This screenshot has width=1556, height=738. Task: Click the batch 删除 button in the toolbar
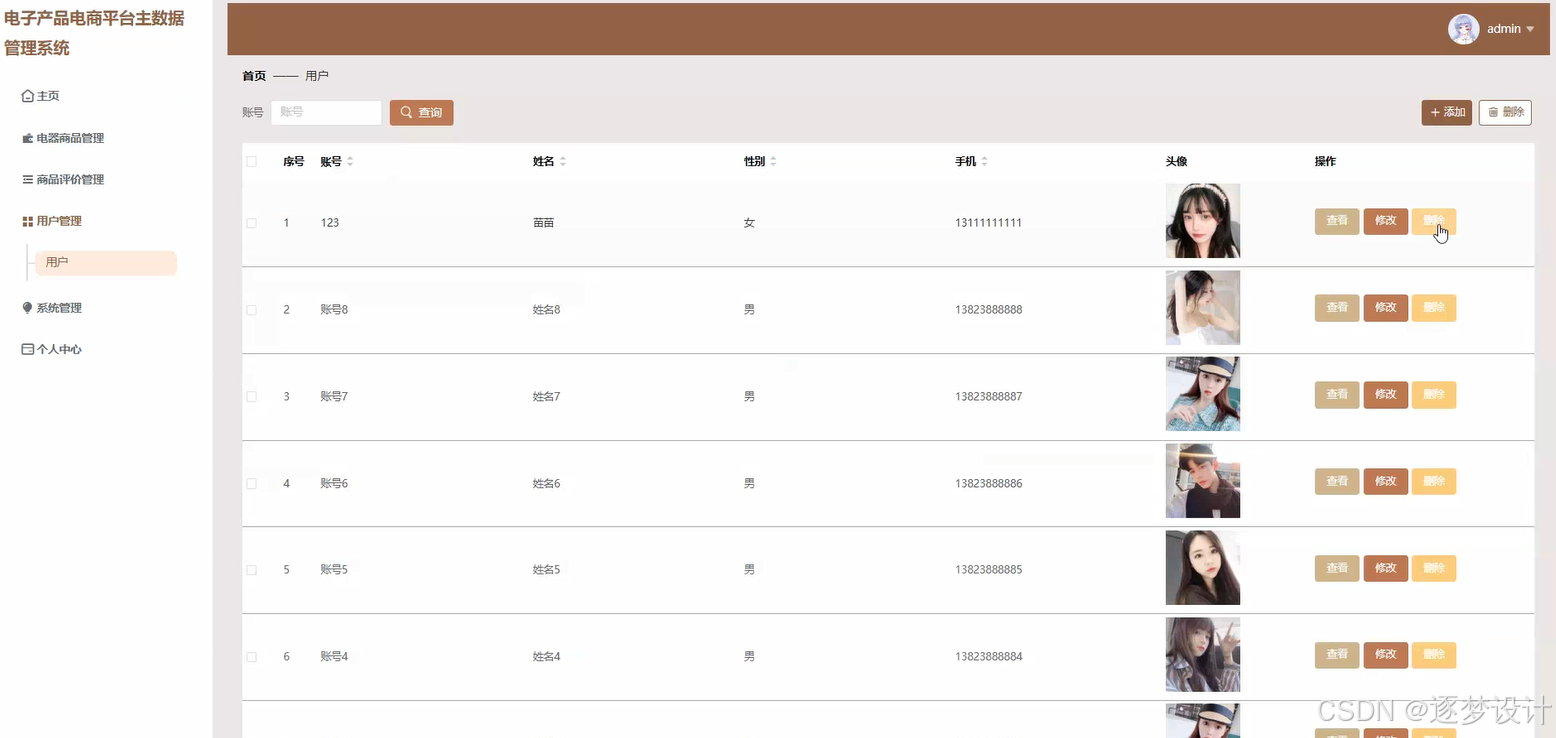click(x=1505, y=113)
